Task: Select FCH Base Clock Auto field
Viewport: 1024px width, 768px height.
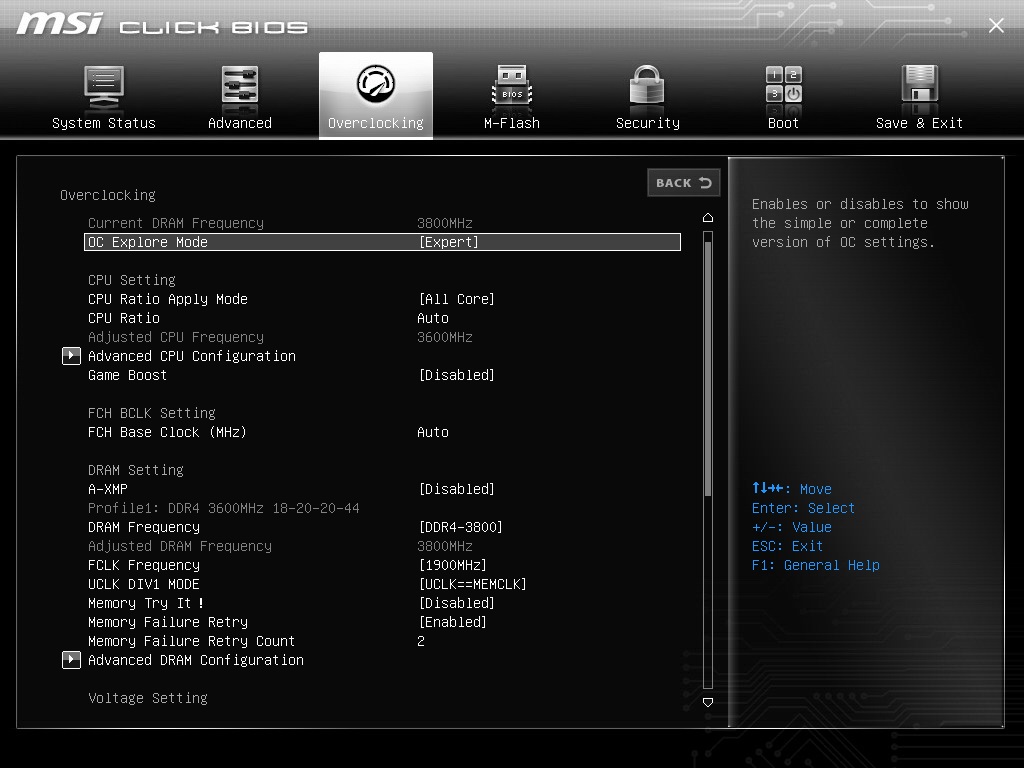Action: 433,432
